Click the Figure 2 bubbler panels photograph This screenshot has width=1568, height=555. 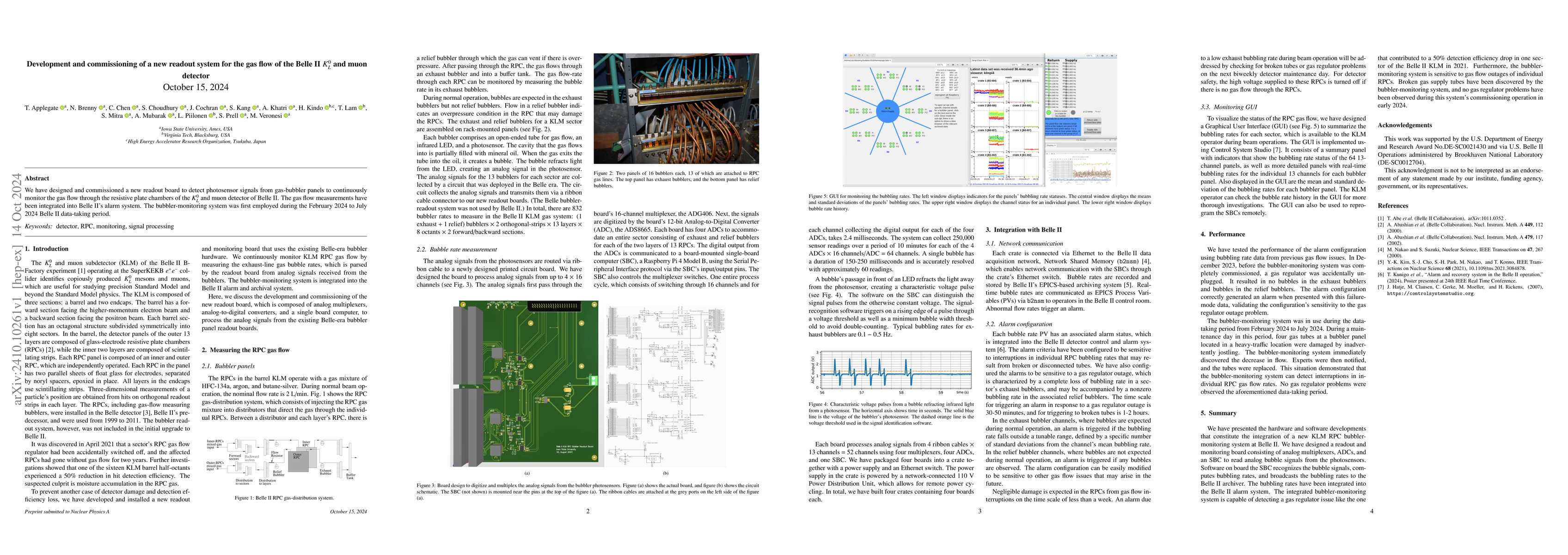tap(676, 108)
